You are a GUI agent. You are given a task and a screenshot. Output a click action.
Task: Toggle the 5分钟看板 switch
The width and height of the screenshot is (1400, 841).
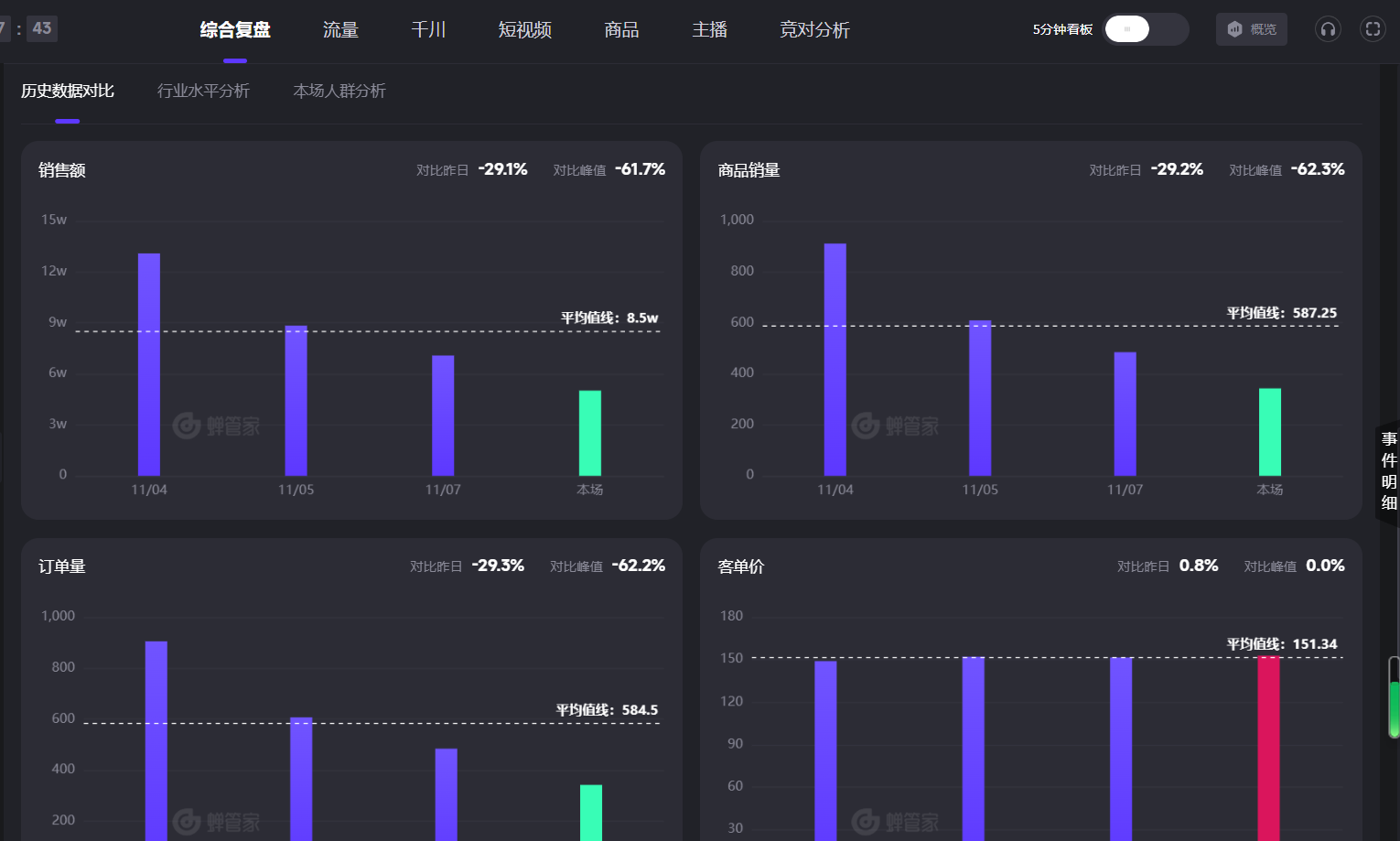1147,29
